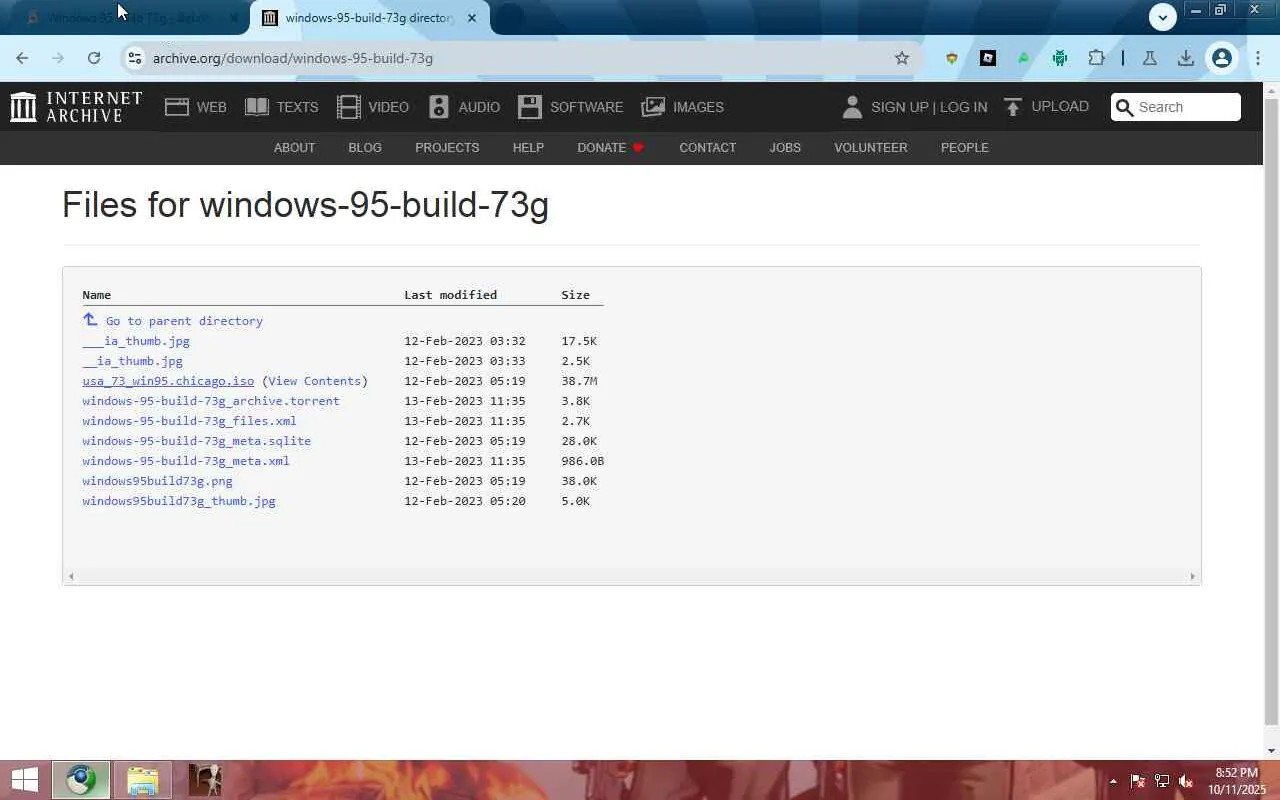Open the tab search dropdown arrow
This screenshot has height=800, width=1280.
pos(1162,17)
